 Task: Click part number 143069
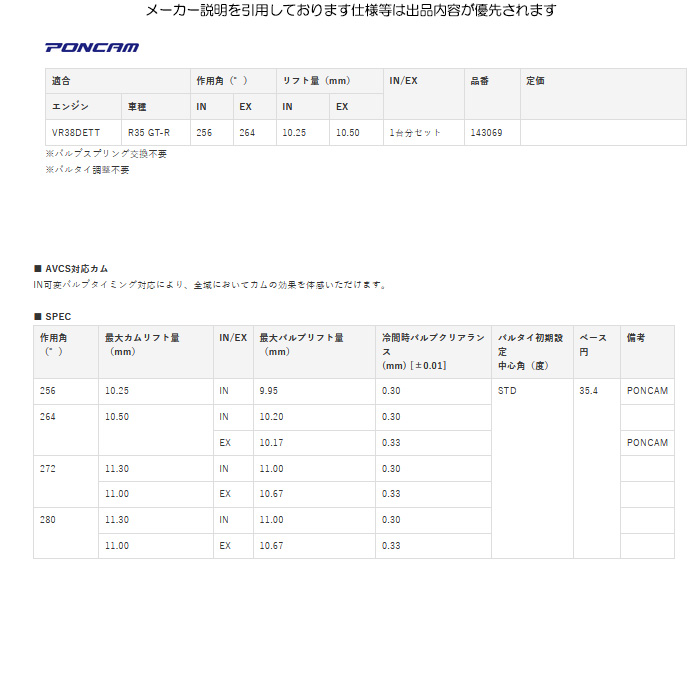point(486,133)
